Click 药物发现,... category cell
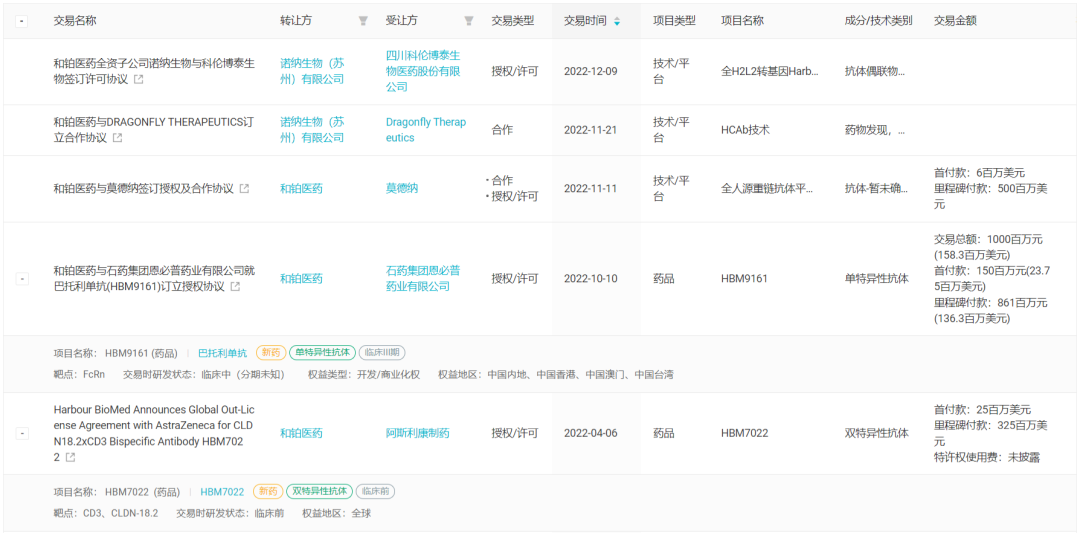 point(875,129)
